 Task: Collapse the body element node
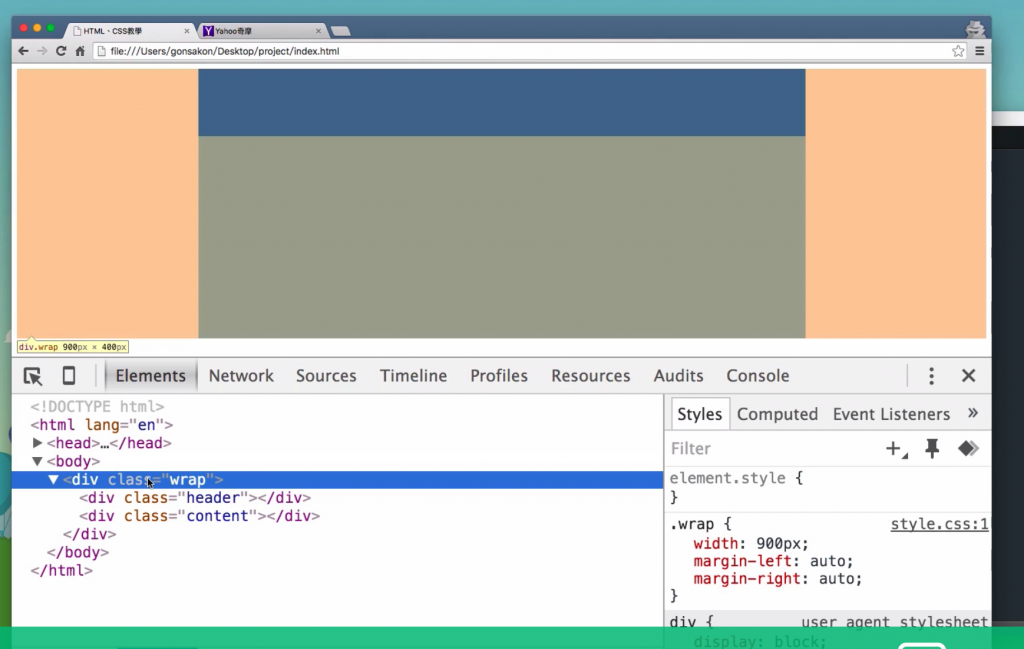[37, 461]
